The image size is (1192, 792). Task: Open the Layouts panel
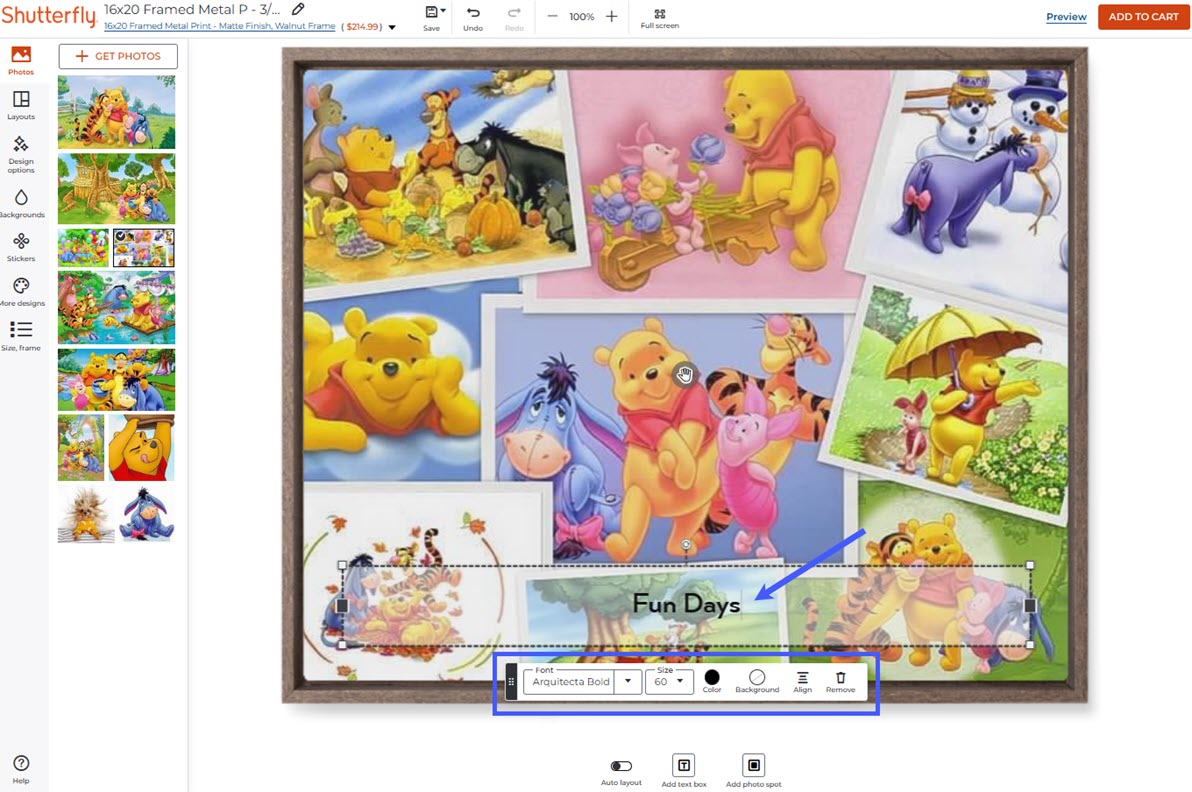21,105
